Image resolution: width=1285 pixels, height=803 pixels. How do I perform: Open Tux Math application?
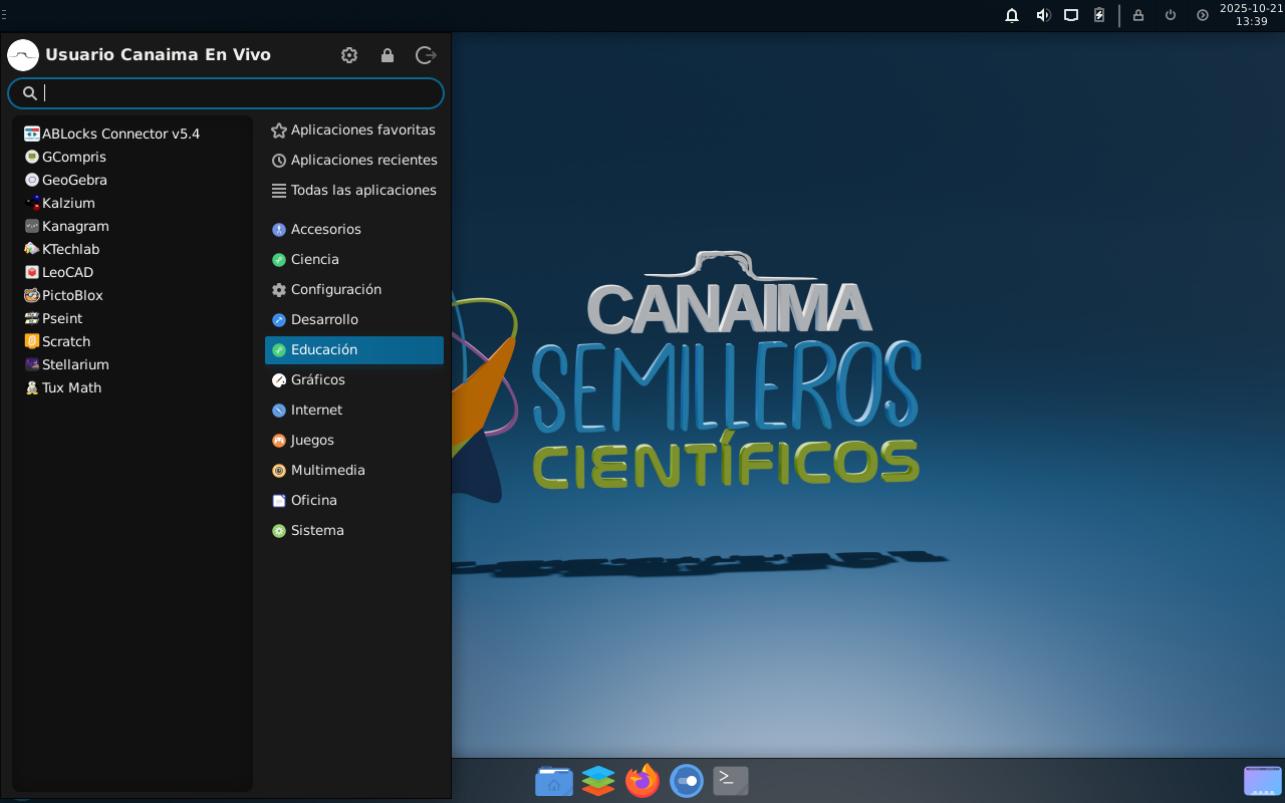point(70,388)
